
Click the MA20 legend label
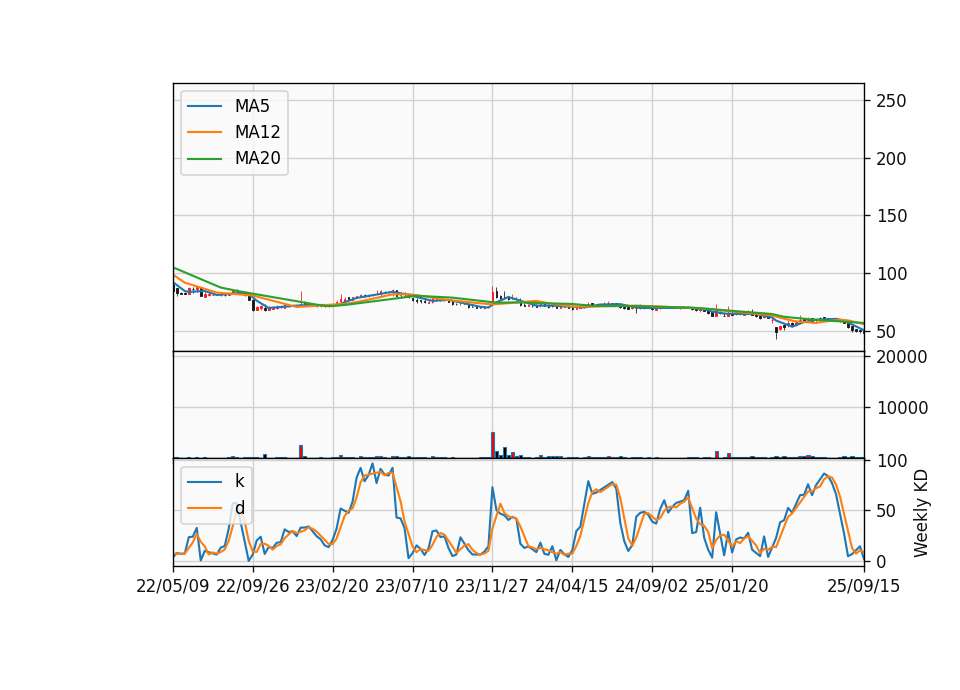257,158
